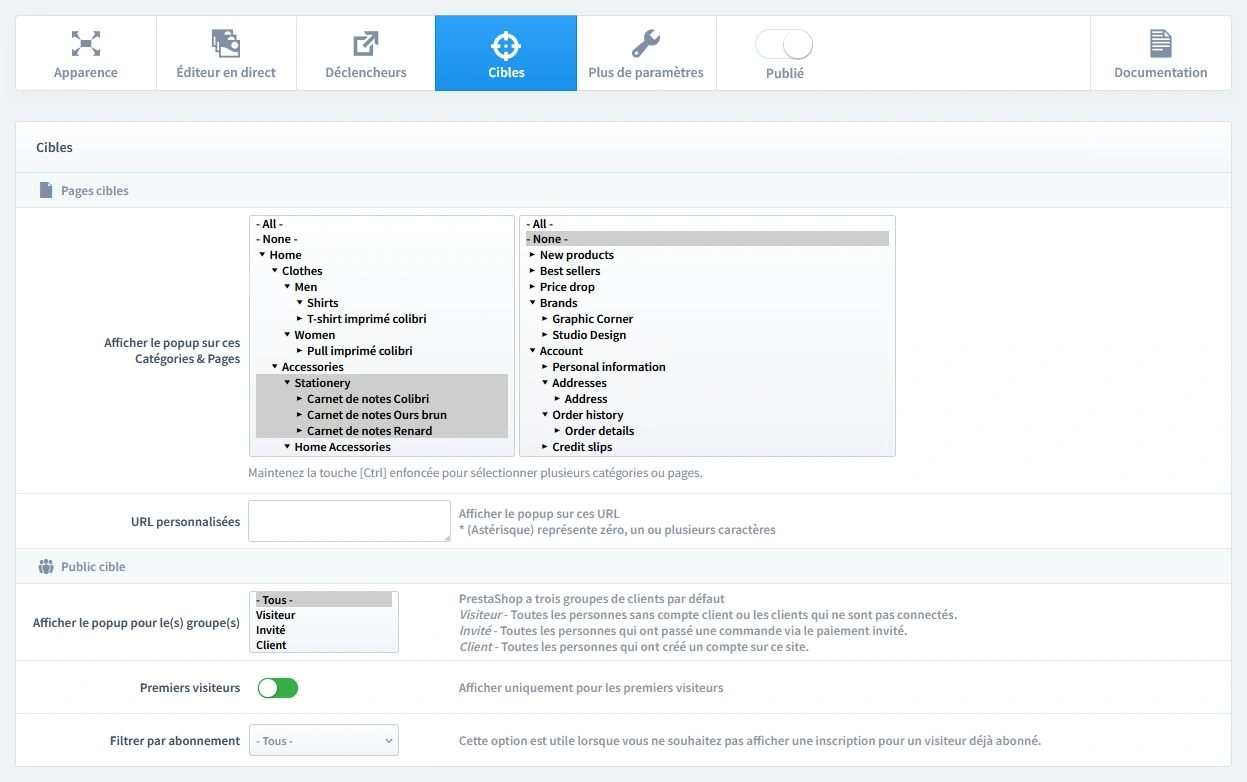Click the Documentation page icon
The width and height of the screenshot is (1247, 782).
(x=1160, y=44)
